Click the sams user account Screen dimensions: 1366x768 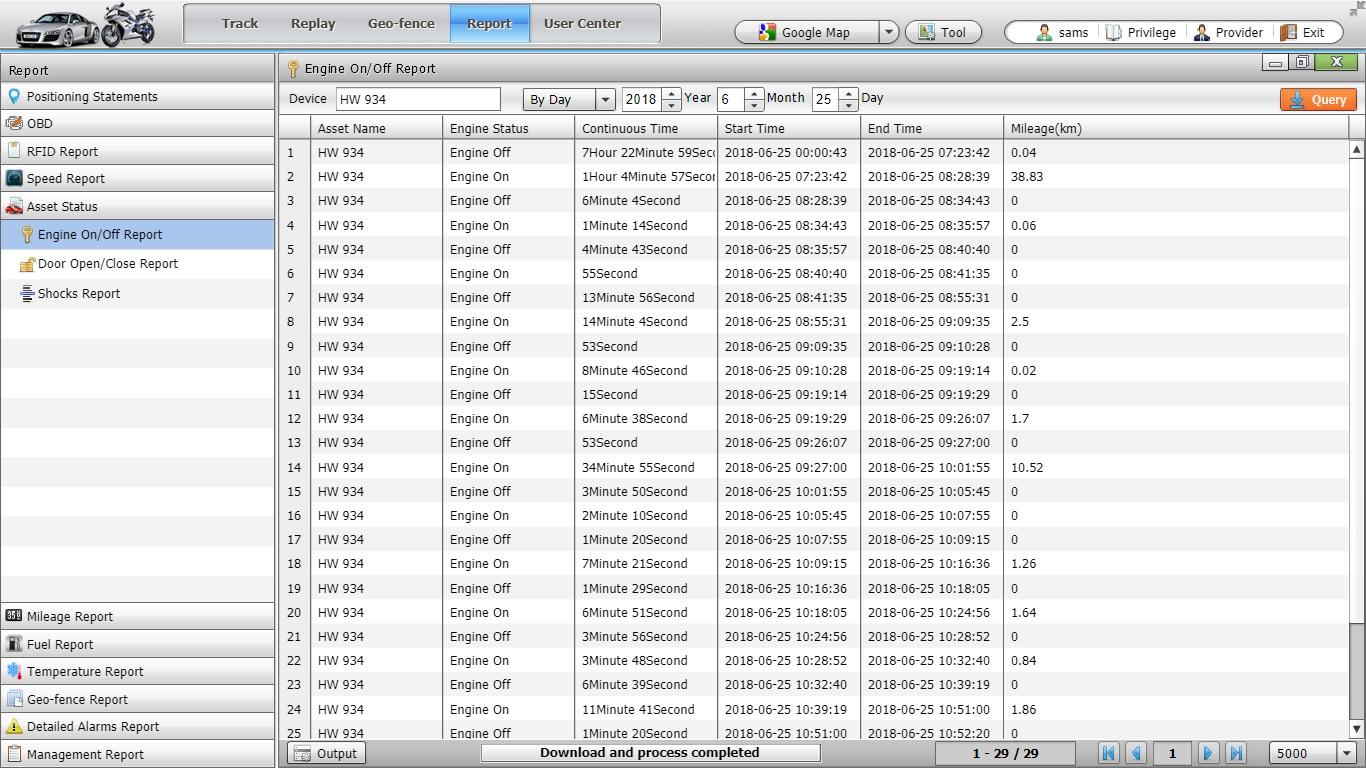[x=1062, y=32]
